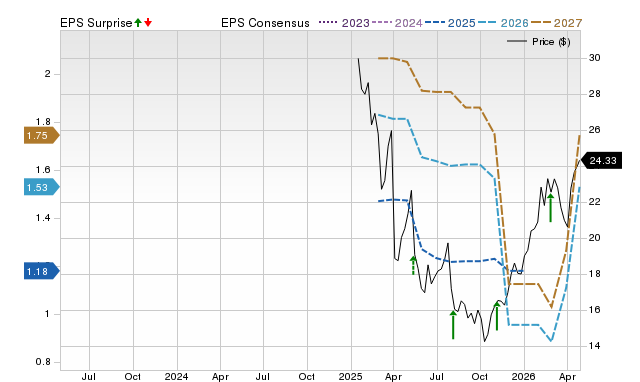Click the green surprise arrow near August 2025
The height and width of the screenshot is (382, 640).
click(x=453, y=325)
